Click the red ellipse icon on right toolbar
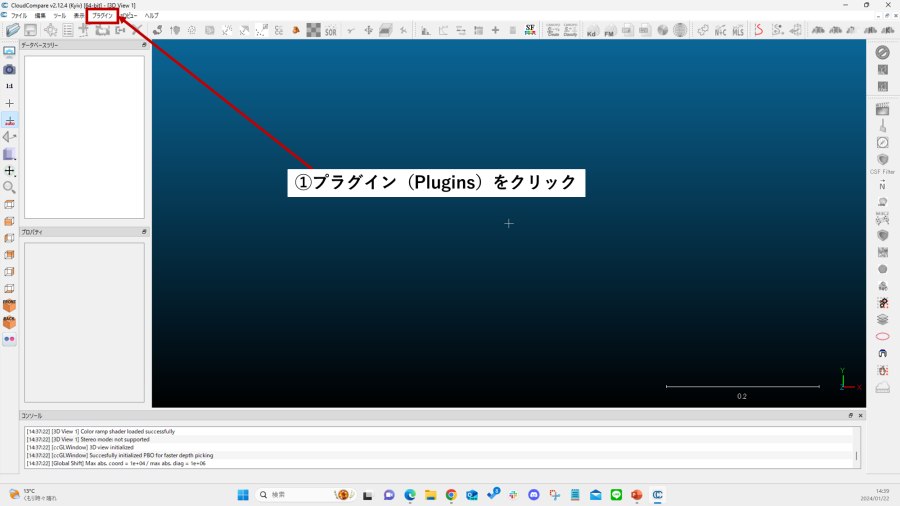The width and height of the screenshot is (900, 506). 882,336
